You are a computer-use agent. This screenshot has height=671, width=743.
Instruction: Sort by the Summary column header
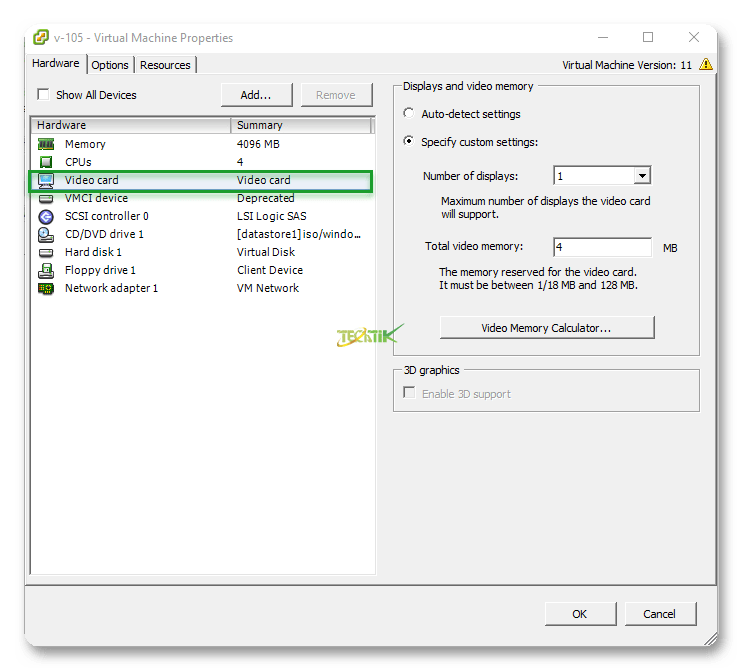point(300,125)
